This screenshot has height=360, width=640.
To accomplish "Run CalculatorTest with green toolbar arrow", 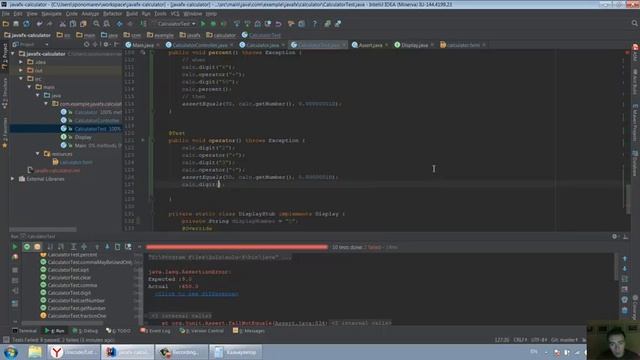I will (x=203, y=24).
